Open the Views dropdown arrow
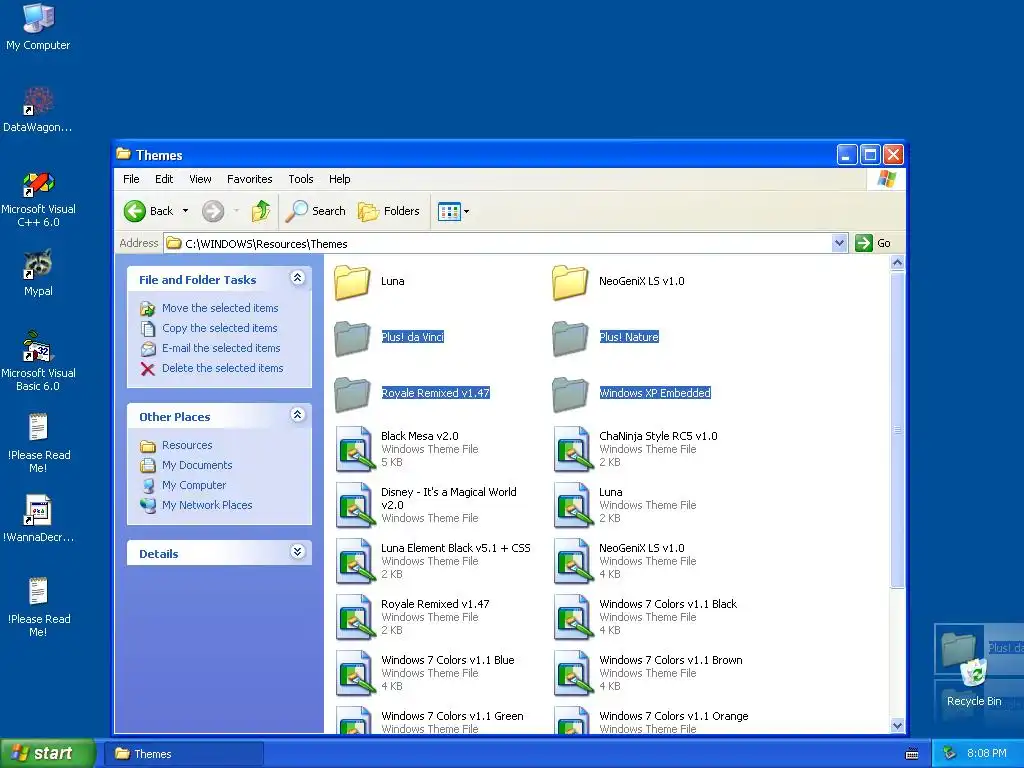The image size is (1024, 768). (x=466, y=212)
